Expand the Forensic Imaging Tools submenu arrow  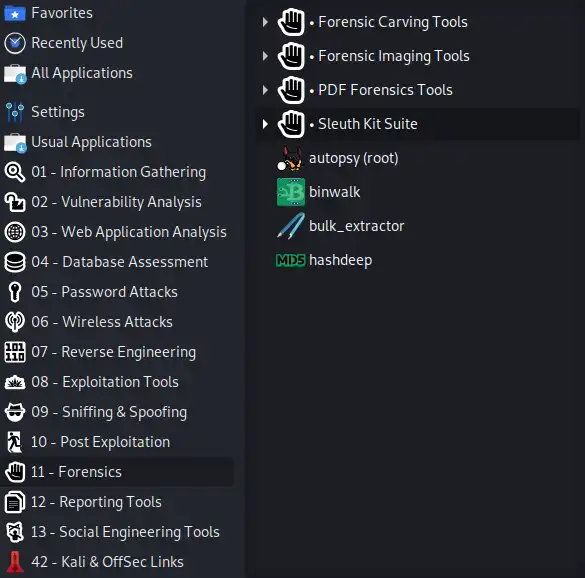pyautogui.click(x=265, y=56)
